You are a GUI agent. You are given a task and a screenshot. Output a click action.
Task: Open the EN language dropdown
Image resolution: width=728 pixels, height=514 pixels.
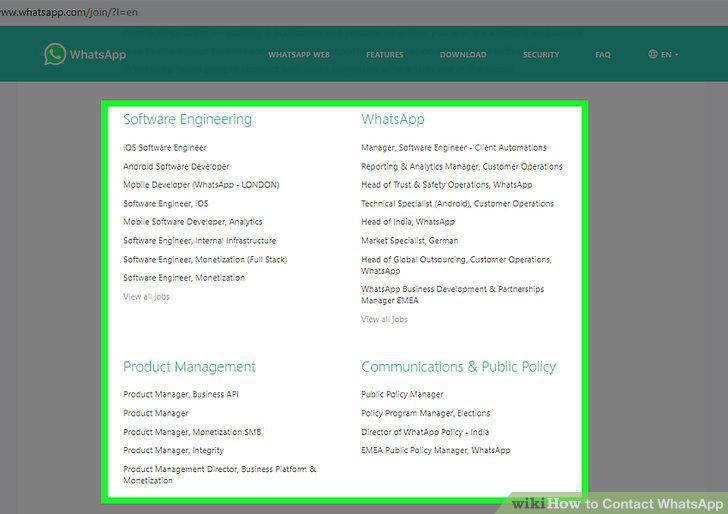[x=663, y=54]
